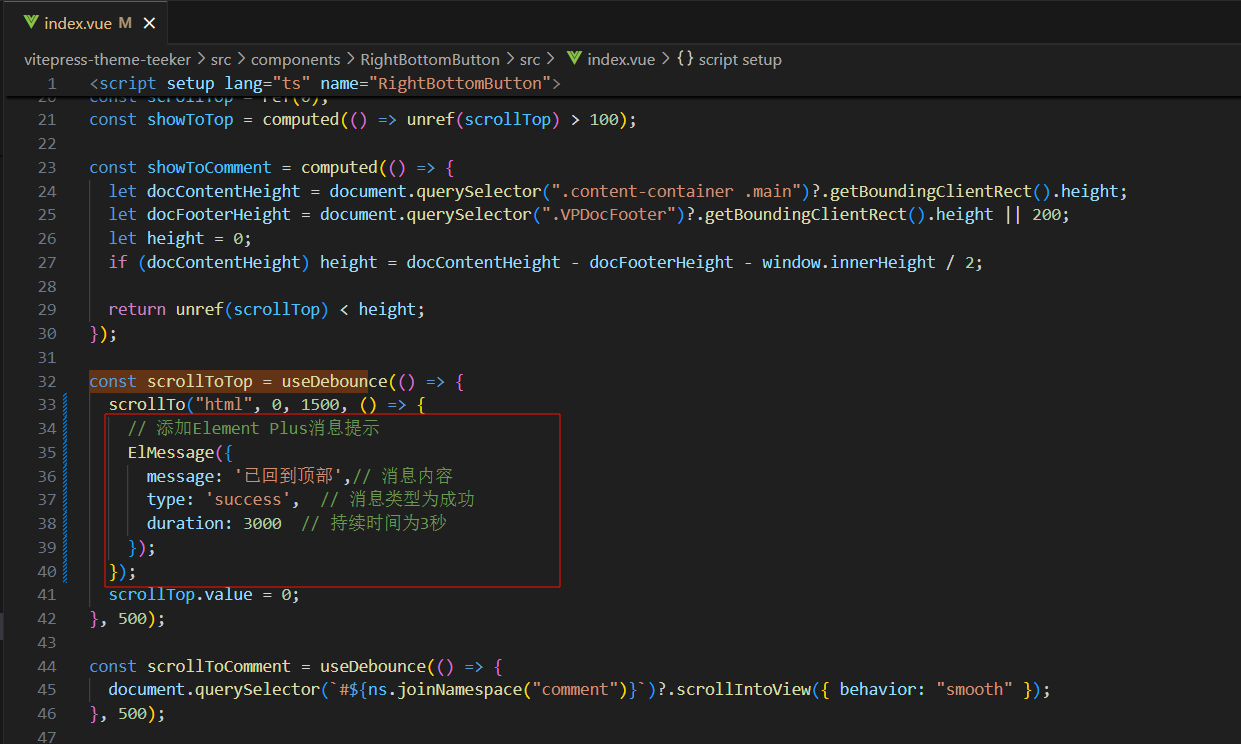Viewport: 1241px width, 744px height.
Task: Click the Vue icon in the breadcrumb bar
Action: (x=574, y=59)
